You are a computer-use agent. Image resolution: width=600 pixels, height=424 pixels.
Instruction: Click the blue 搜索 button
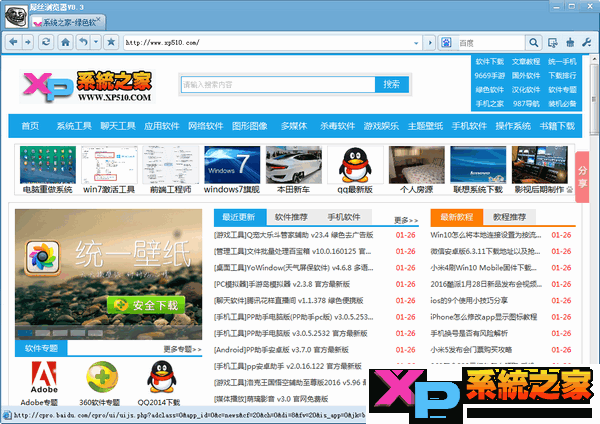pos(392,85)
